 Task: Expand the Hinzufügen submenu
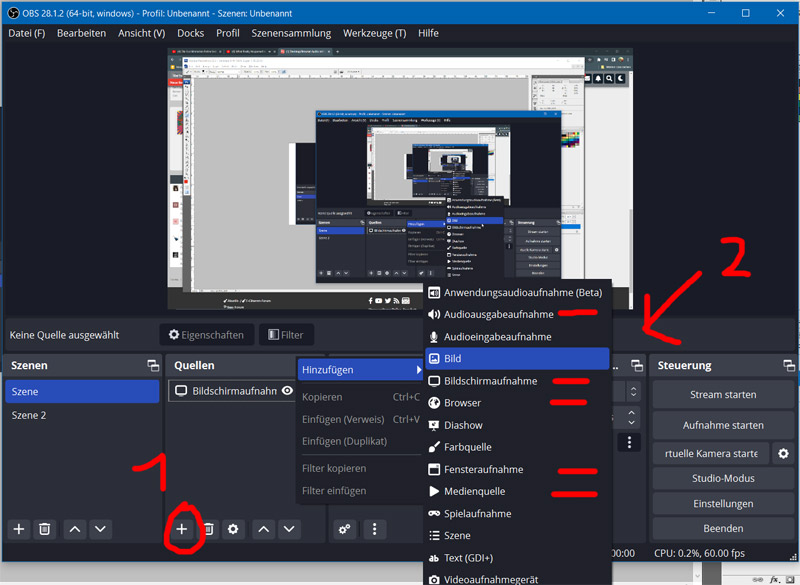pyautogui.click(x=360, y=370)
